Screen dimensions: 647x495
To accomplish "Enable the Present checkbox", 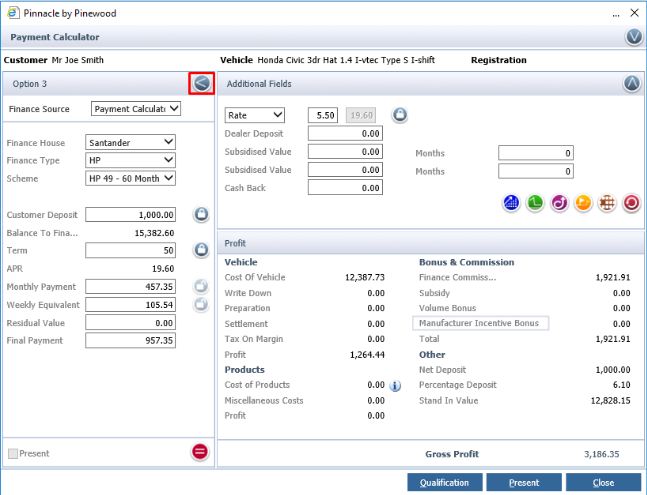I will point(13,453).
